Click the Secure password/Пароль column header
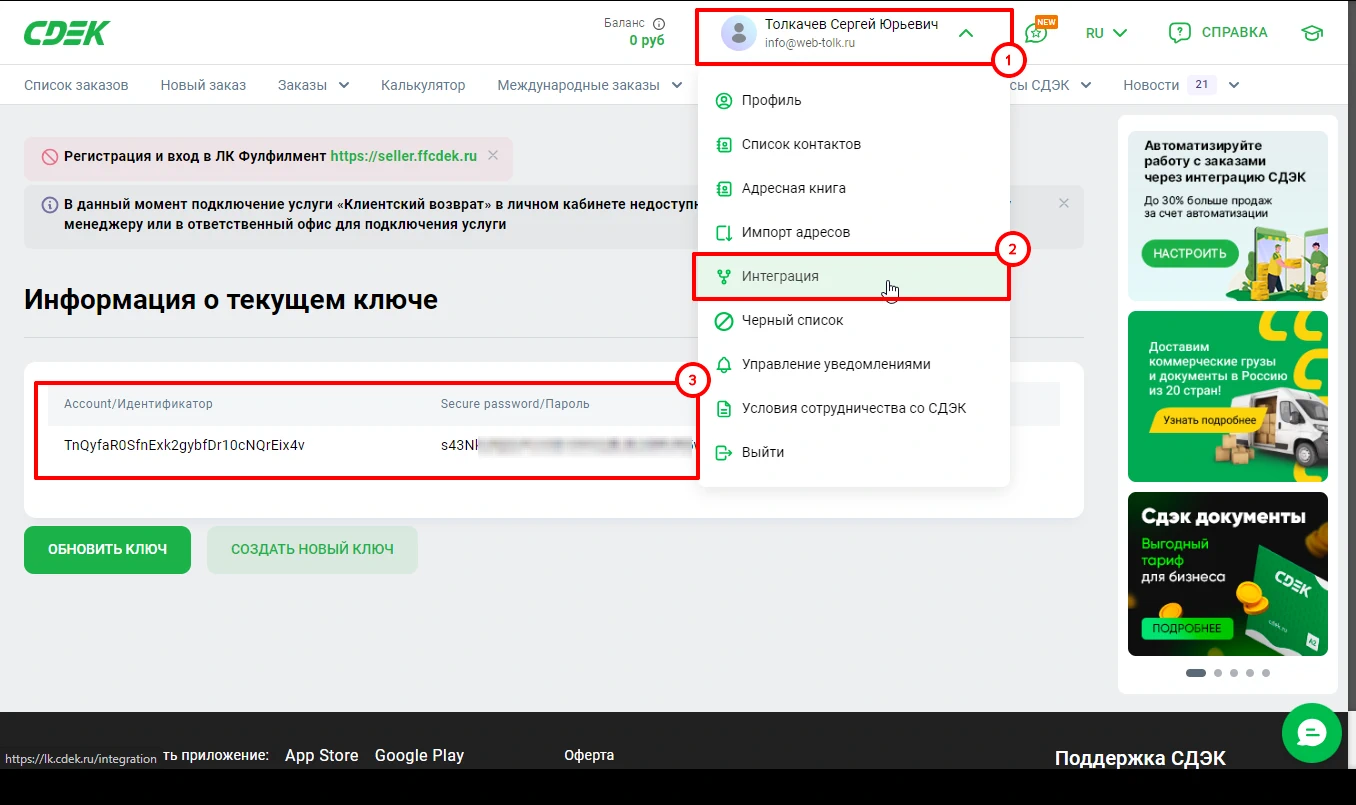The width and height of the screenshot is (1356, 805). click(515, 404)
